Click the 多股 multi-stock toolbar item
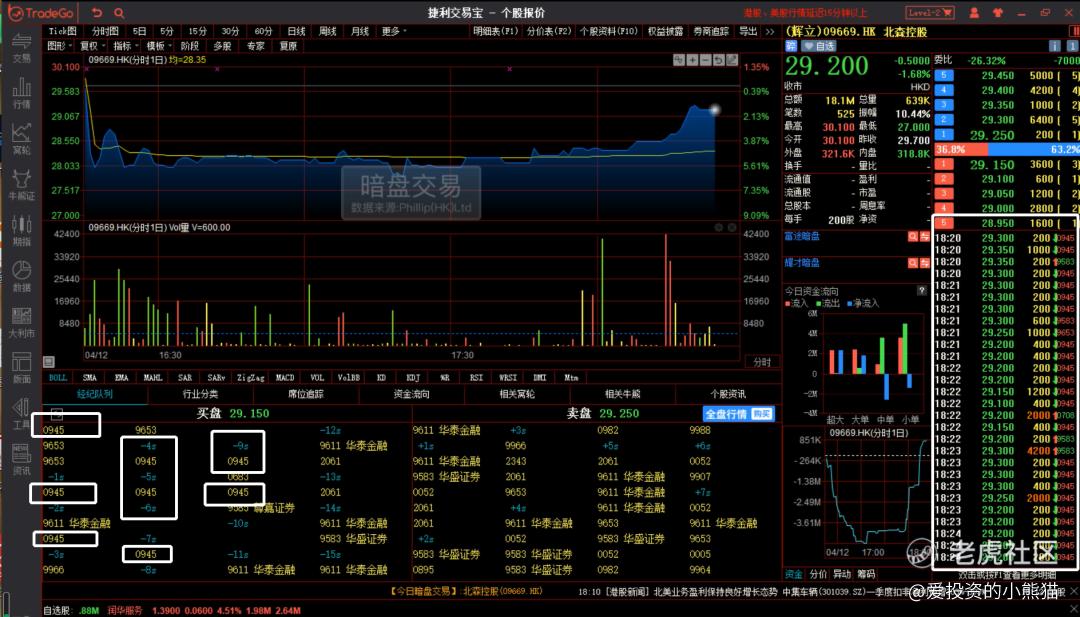Screen dimensions: 1080x617 click(222, 46)
